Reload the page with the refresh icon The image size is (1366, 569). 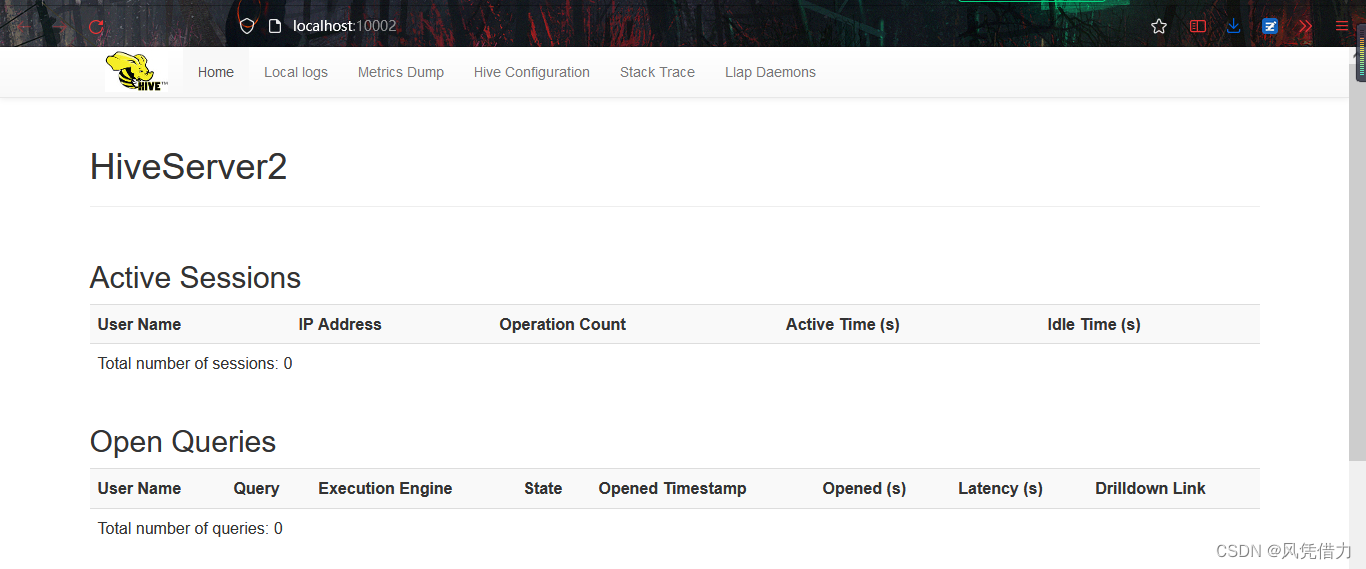[x=96, y=27]
